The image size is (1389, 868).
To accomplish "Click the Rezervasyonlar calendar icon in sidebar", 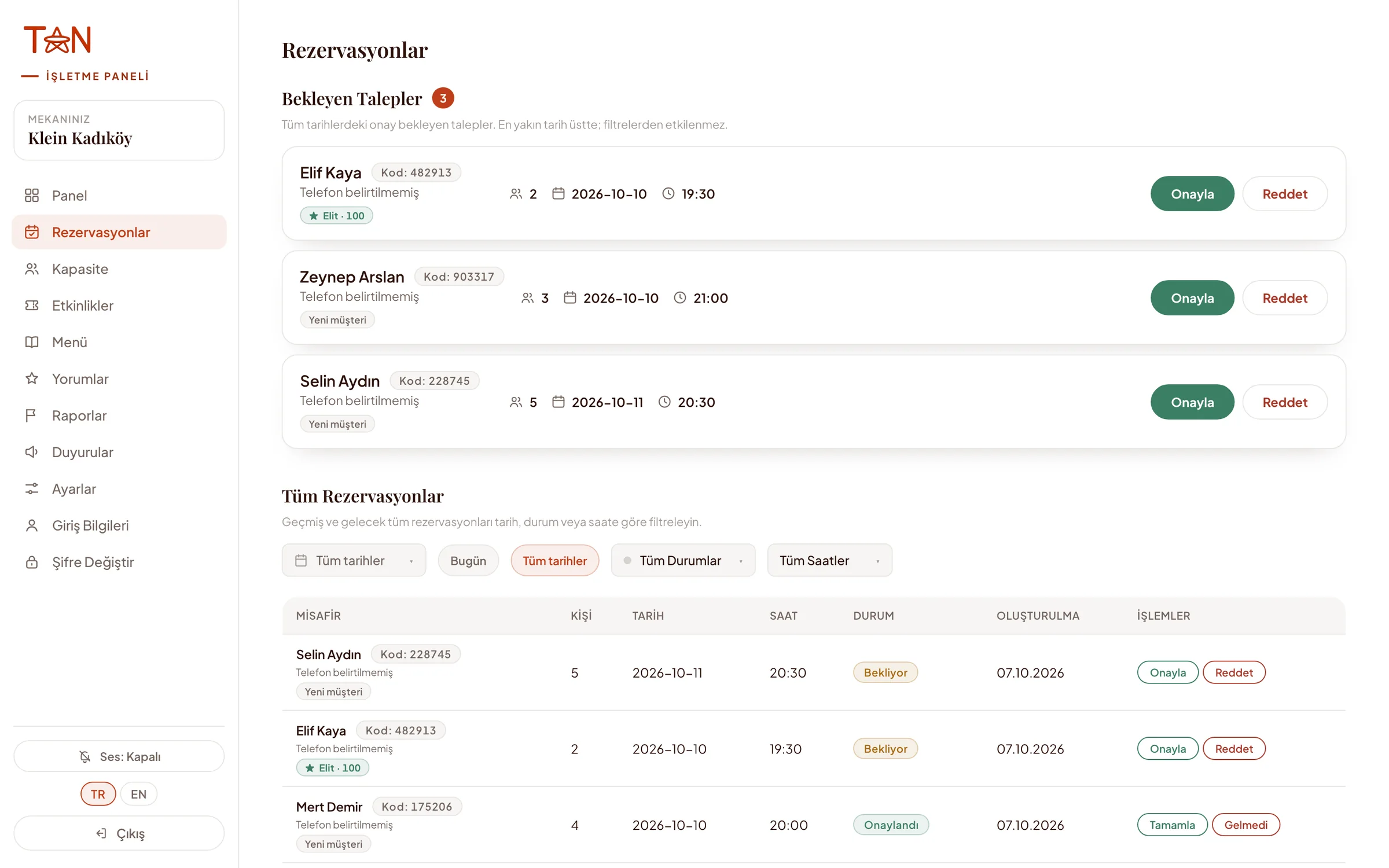I will 32,232.
